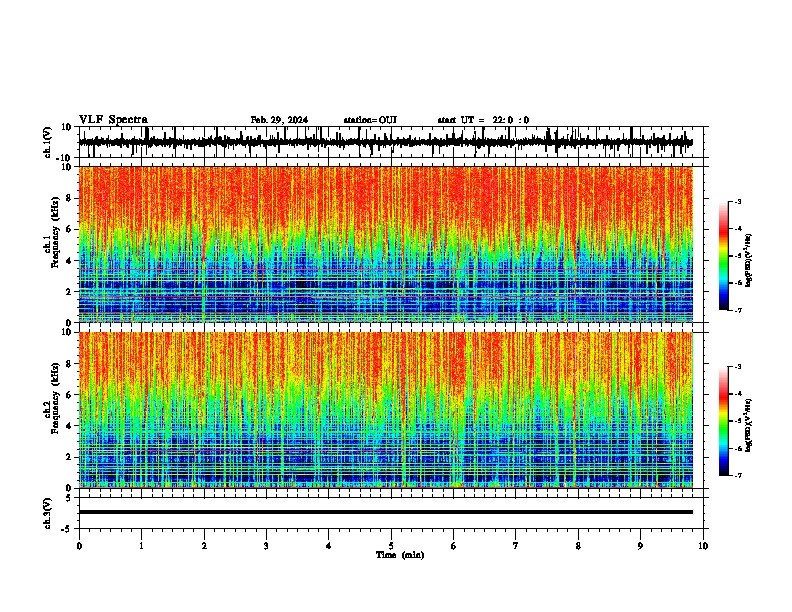Click the rightmost time axis label "10"

[703, 546]
